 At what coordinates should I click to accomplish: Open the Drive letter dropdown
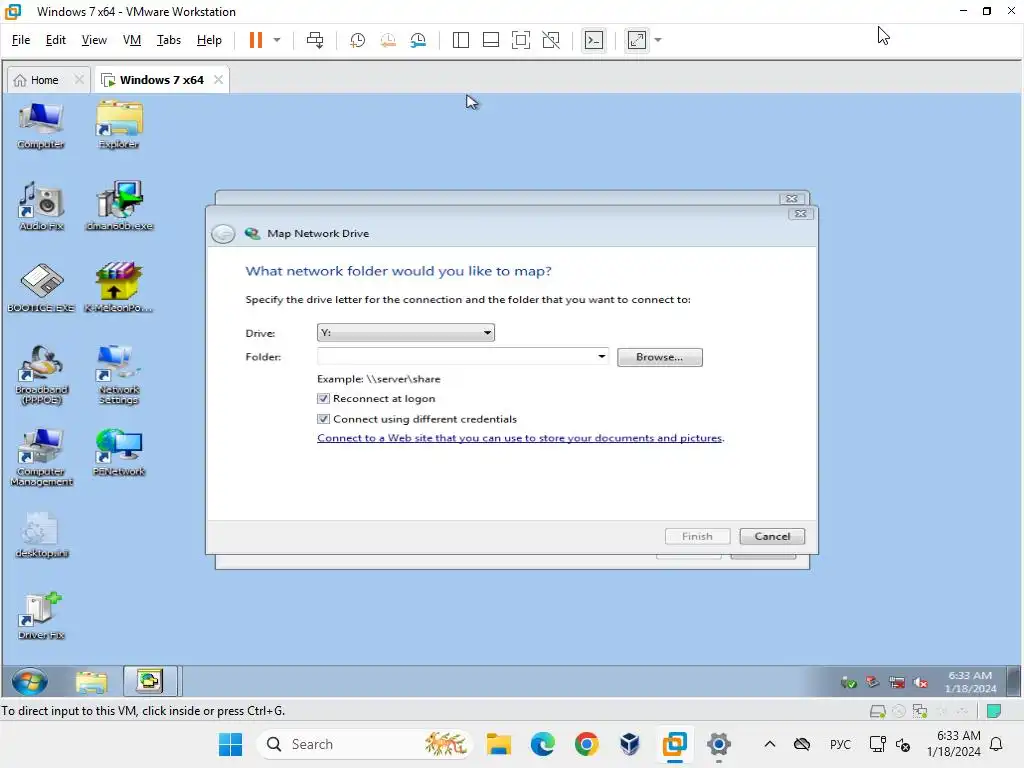pyautogui.click(x=406, y=332)
